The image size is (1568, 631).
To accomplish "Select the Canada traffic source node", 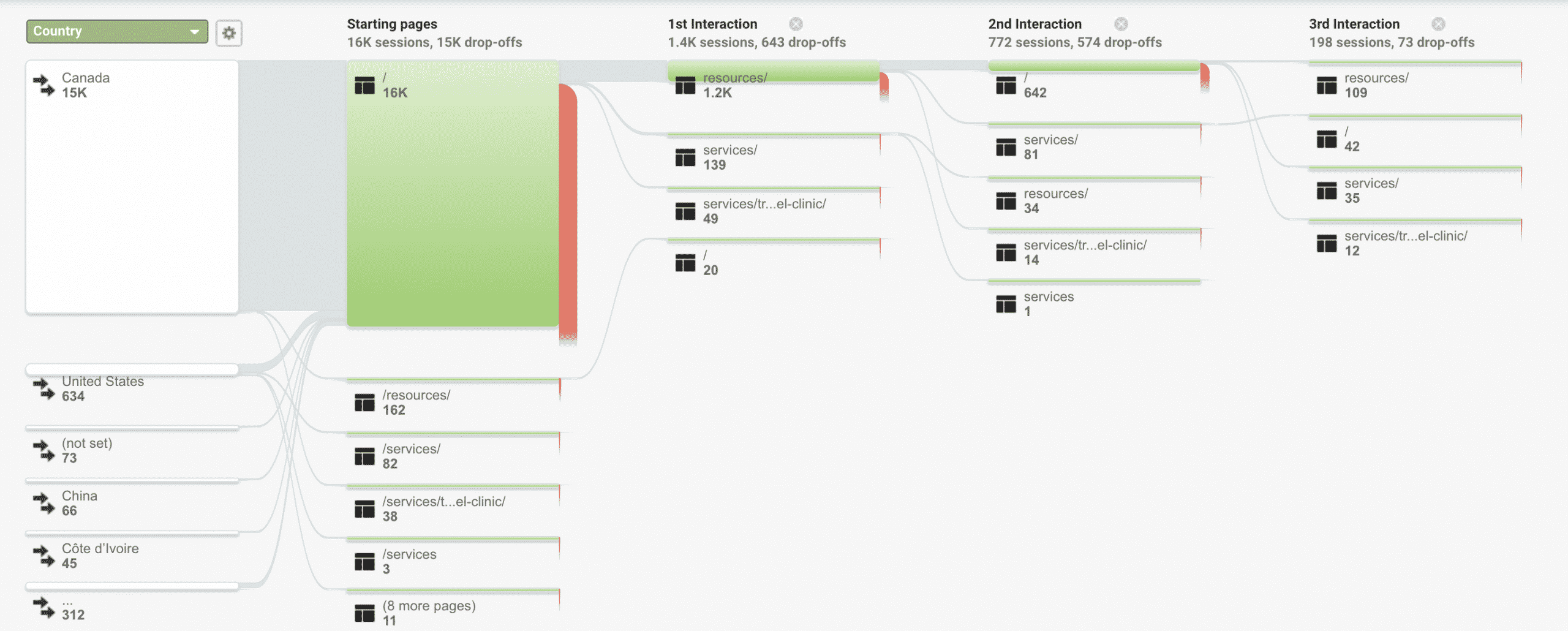I will [132, 187].
